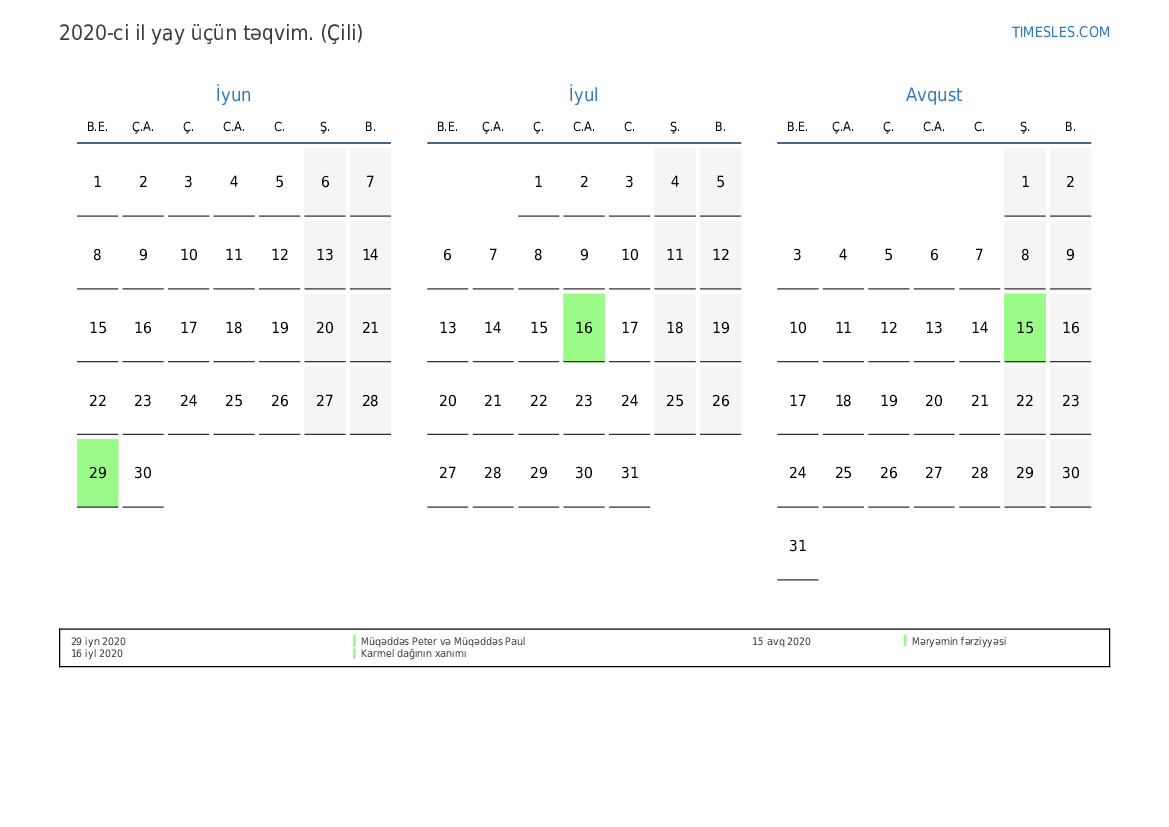Click 'Karmel dağının xanımı' holiday name
The width and height of the screenshot is (1169, 827).
(x=414, y=653)
